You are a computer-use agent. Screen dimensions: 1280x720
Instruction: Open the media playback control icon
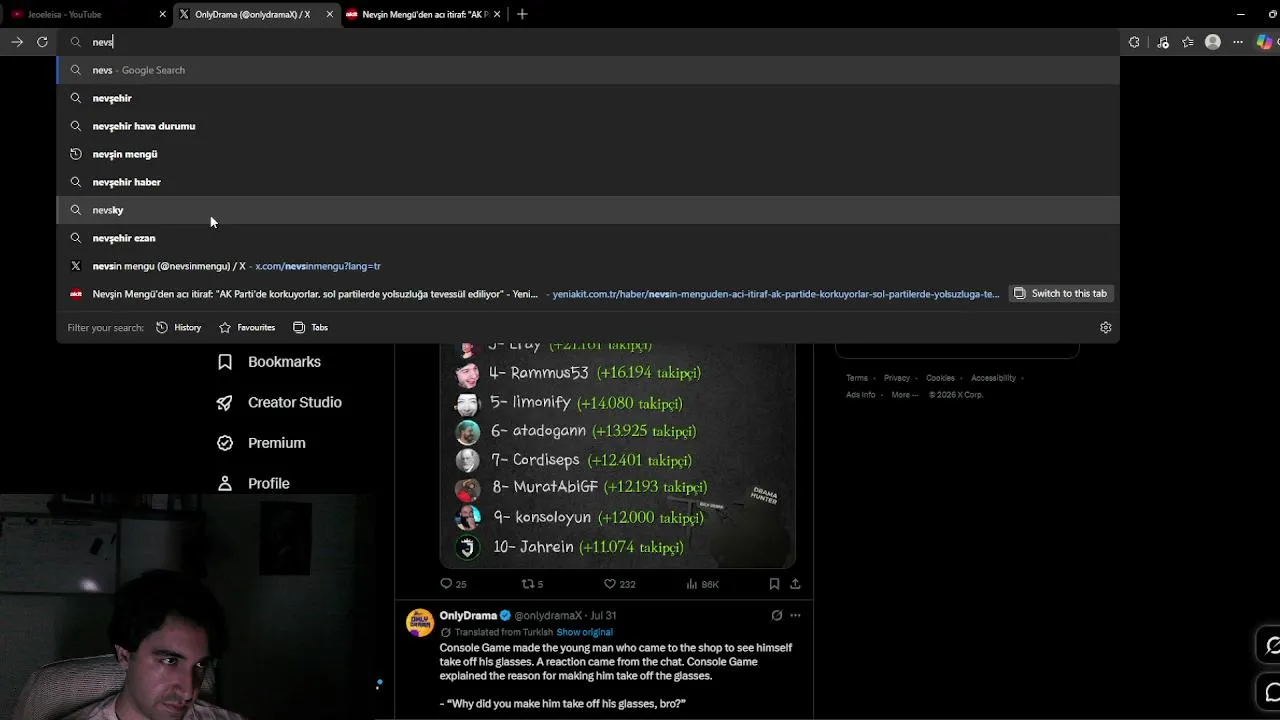coord(1162,42)
